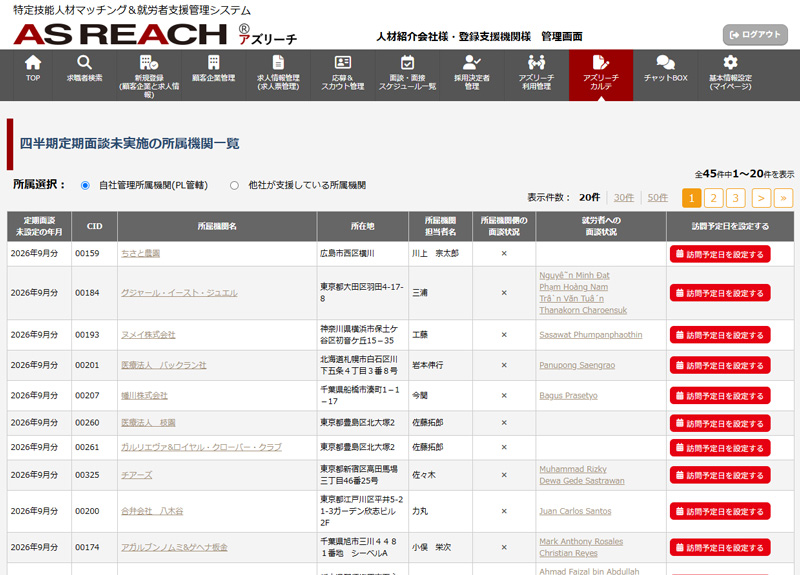Open worker Dewa Gede Sastrawan link
This screenshot has width=800, height=575.
coord(582,481)
